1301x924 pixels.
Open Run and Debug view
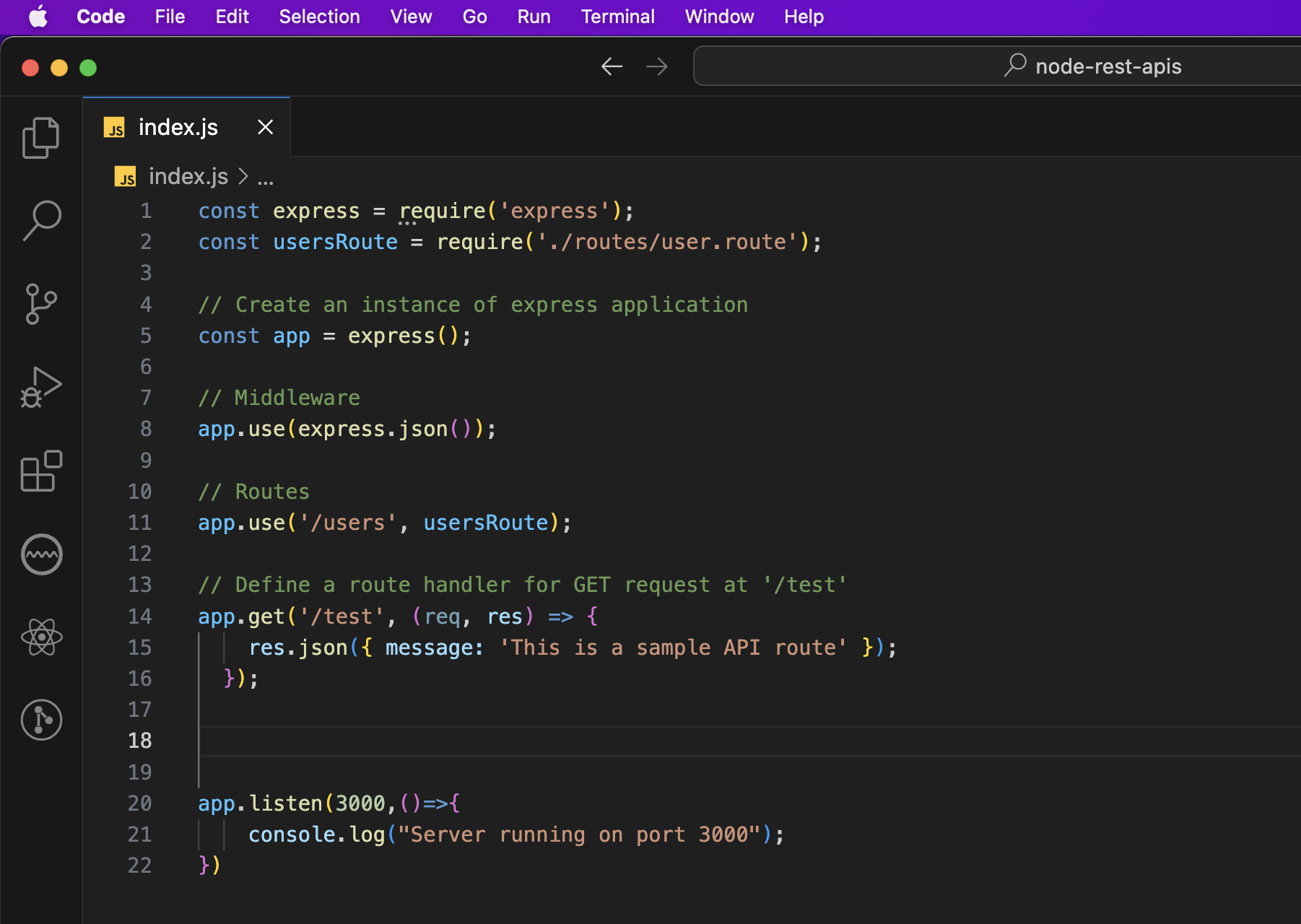coord(41,388)
